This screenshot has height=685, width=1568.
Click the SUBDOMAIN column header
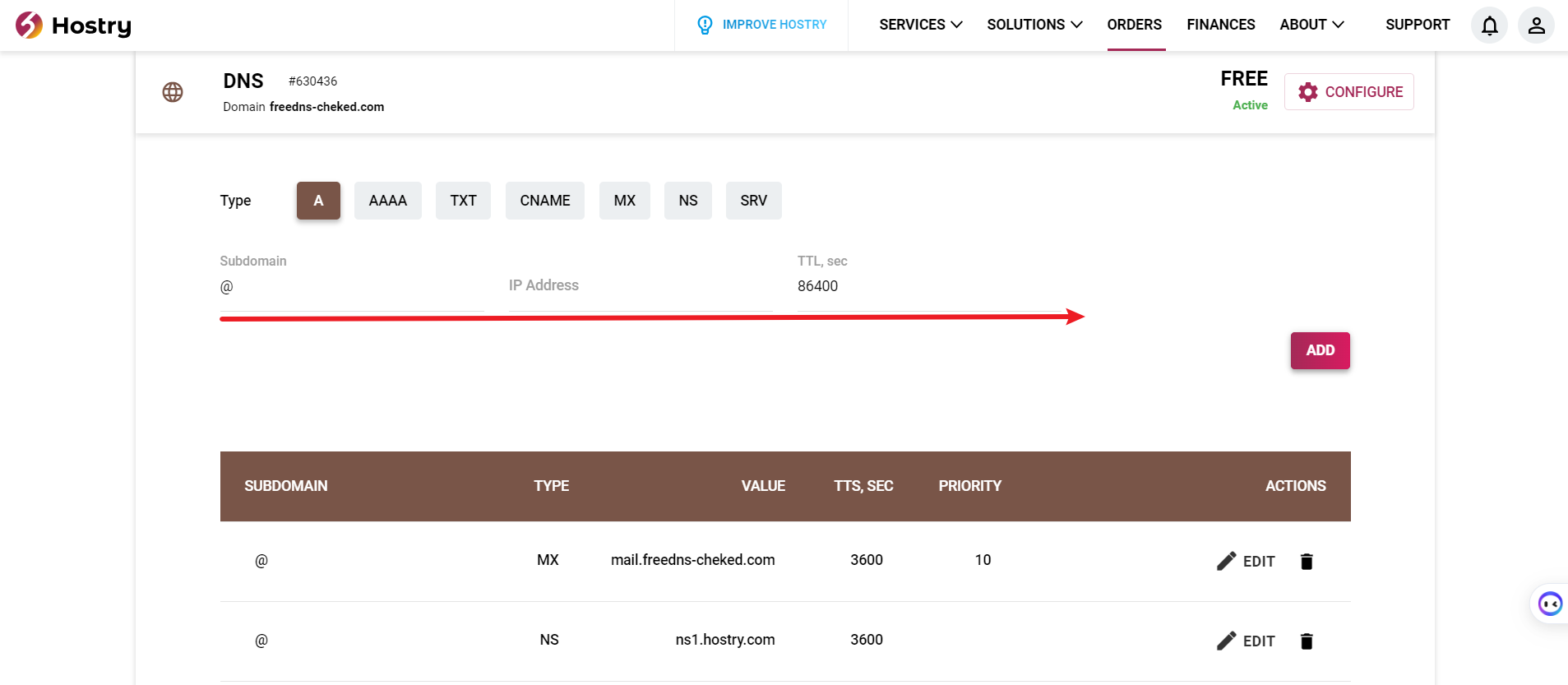tap(286, 486)
